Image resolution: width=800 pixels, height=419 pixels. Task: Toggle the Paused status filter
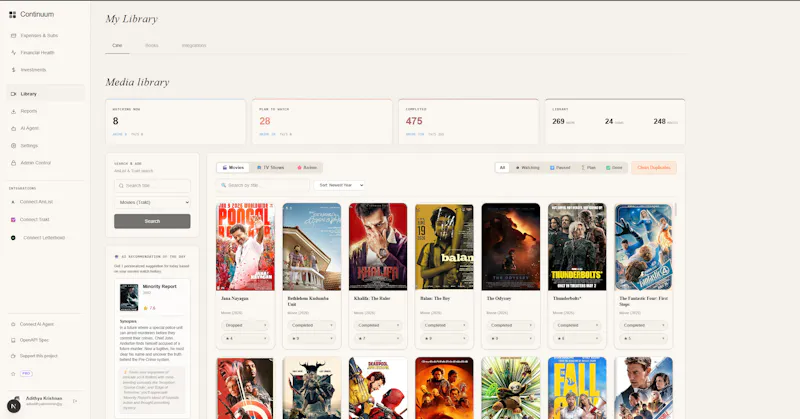pos(560,167)
